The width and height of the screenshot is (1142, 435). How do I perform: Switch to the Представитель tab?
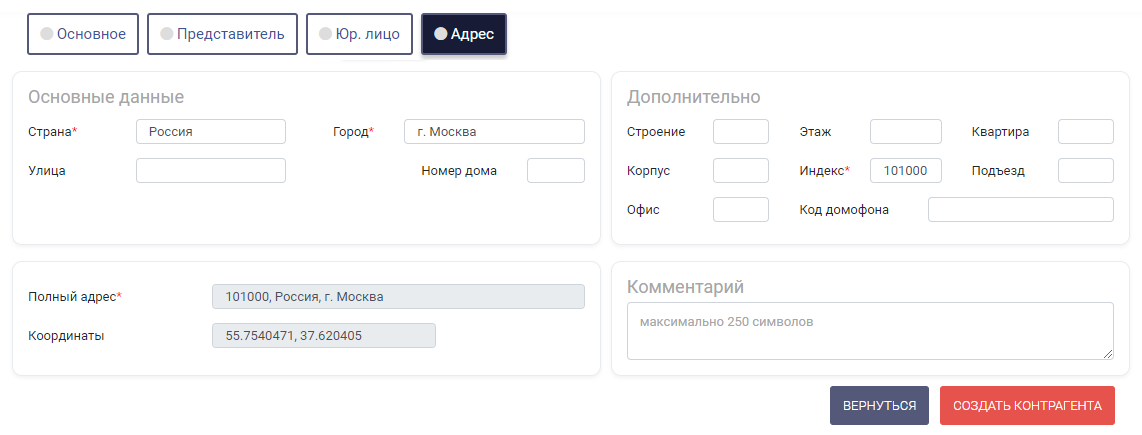[x=222, y=34]
